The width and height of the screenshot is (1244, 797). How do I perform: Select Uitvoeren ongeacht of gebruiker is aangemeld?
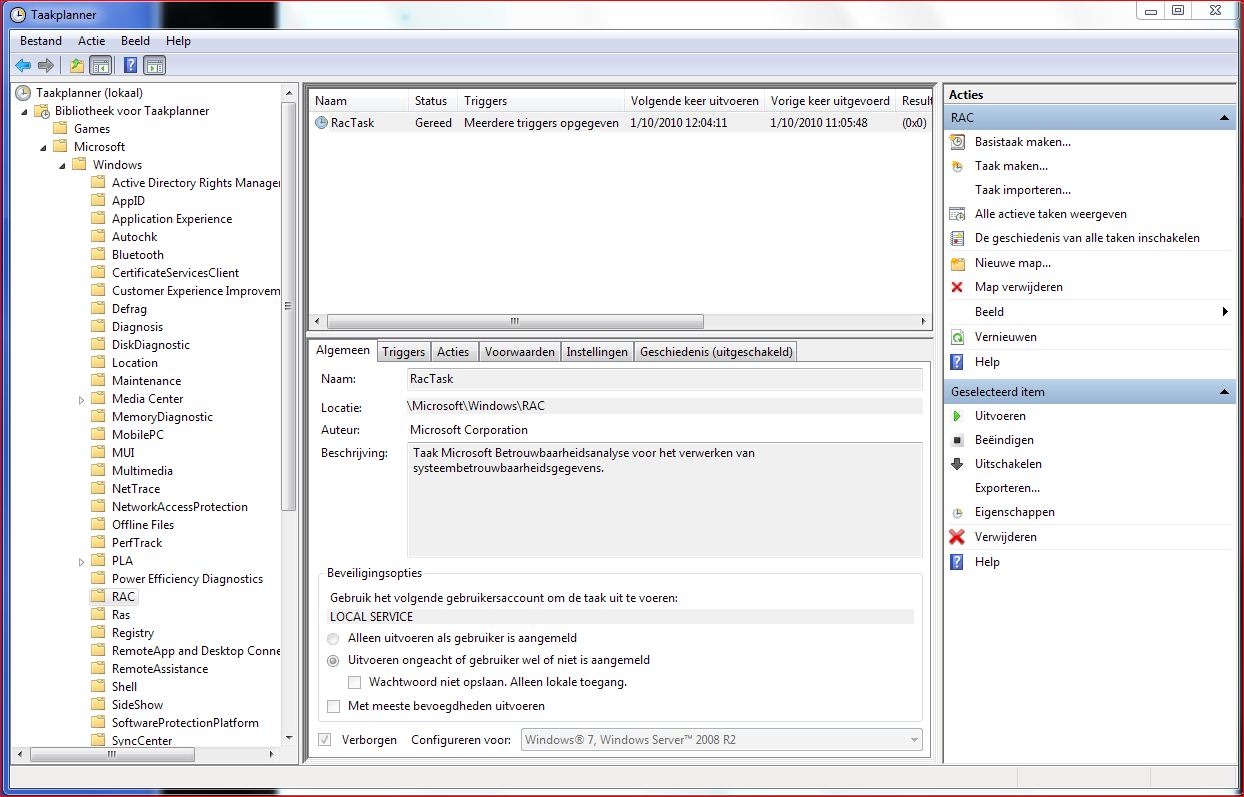pos(334,660)
